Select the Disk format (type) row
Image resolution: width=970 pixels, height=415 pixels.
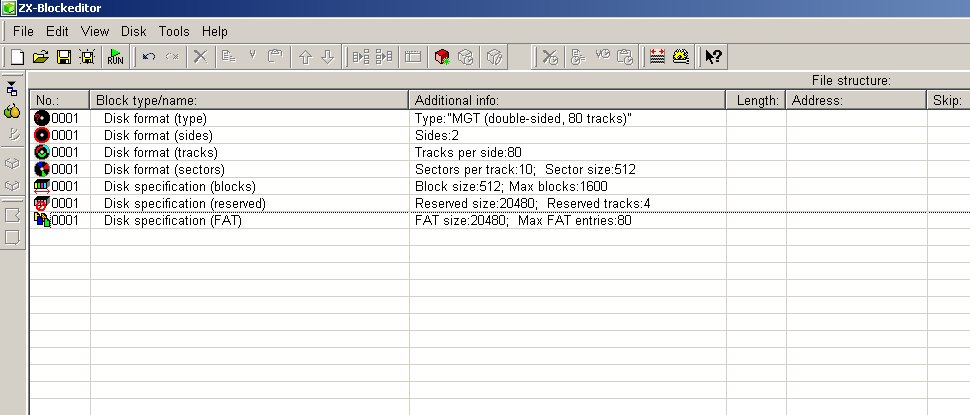pyautogui.click(x=500, y=119)
